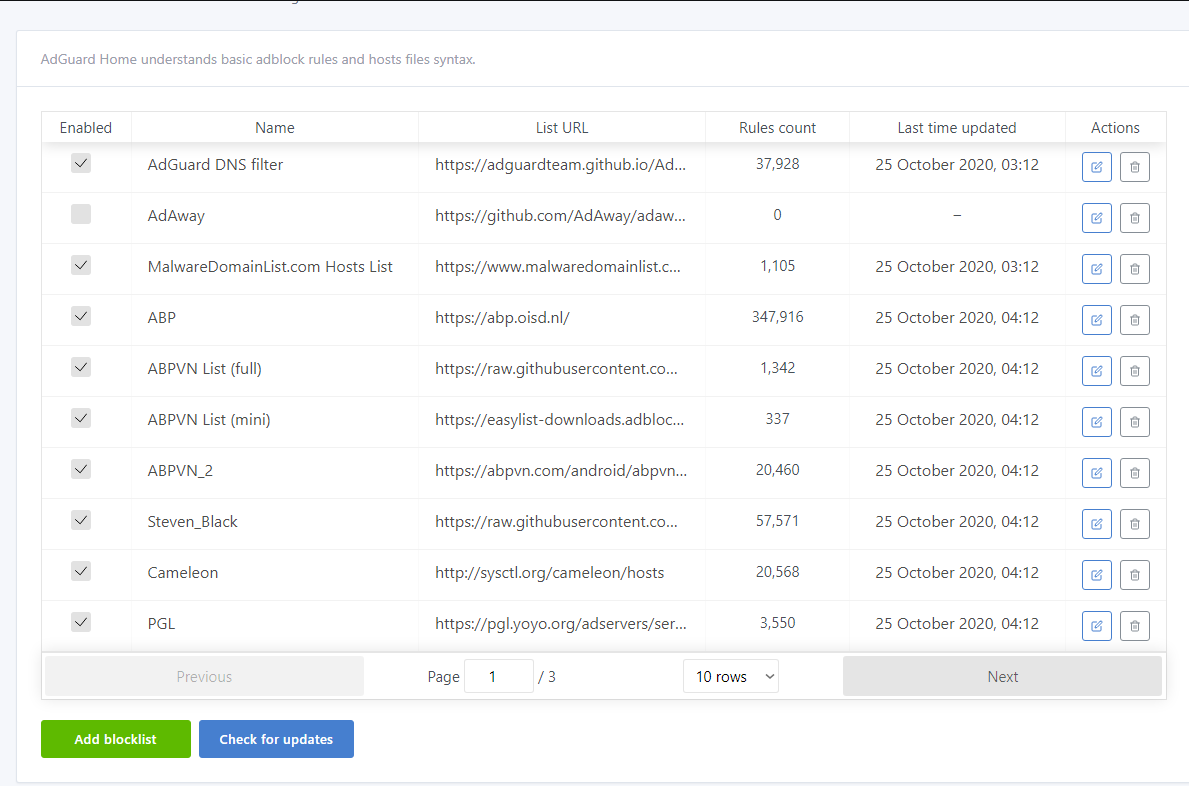Edit the PGL blocklist entry
Viewport: 1189px width, 786px height.
coord(1096,625)
